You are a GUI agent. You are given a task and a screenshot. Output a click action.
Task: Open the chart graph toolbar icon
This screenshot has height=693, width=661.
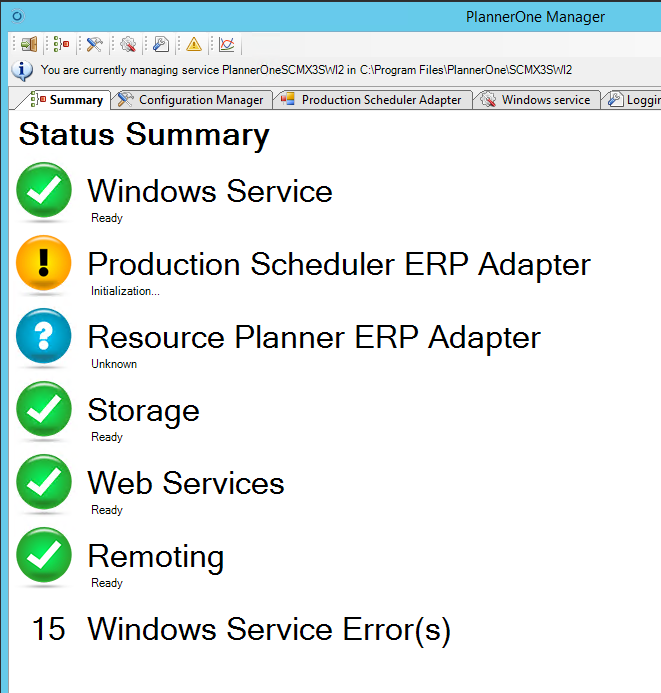(227, 44)
